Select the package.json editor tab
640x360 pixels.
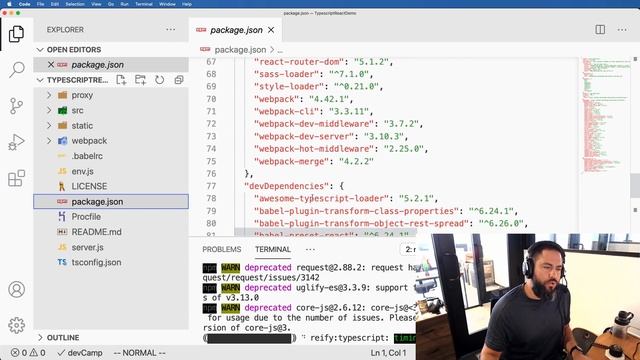[236, 30]
